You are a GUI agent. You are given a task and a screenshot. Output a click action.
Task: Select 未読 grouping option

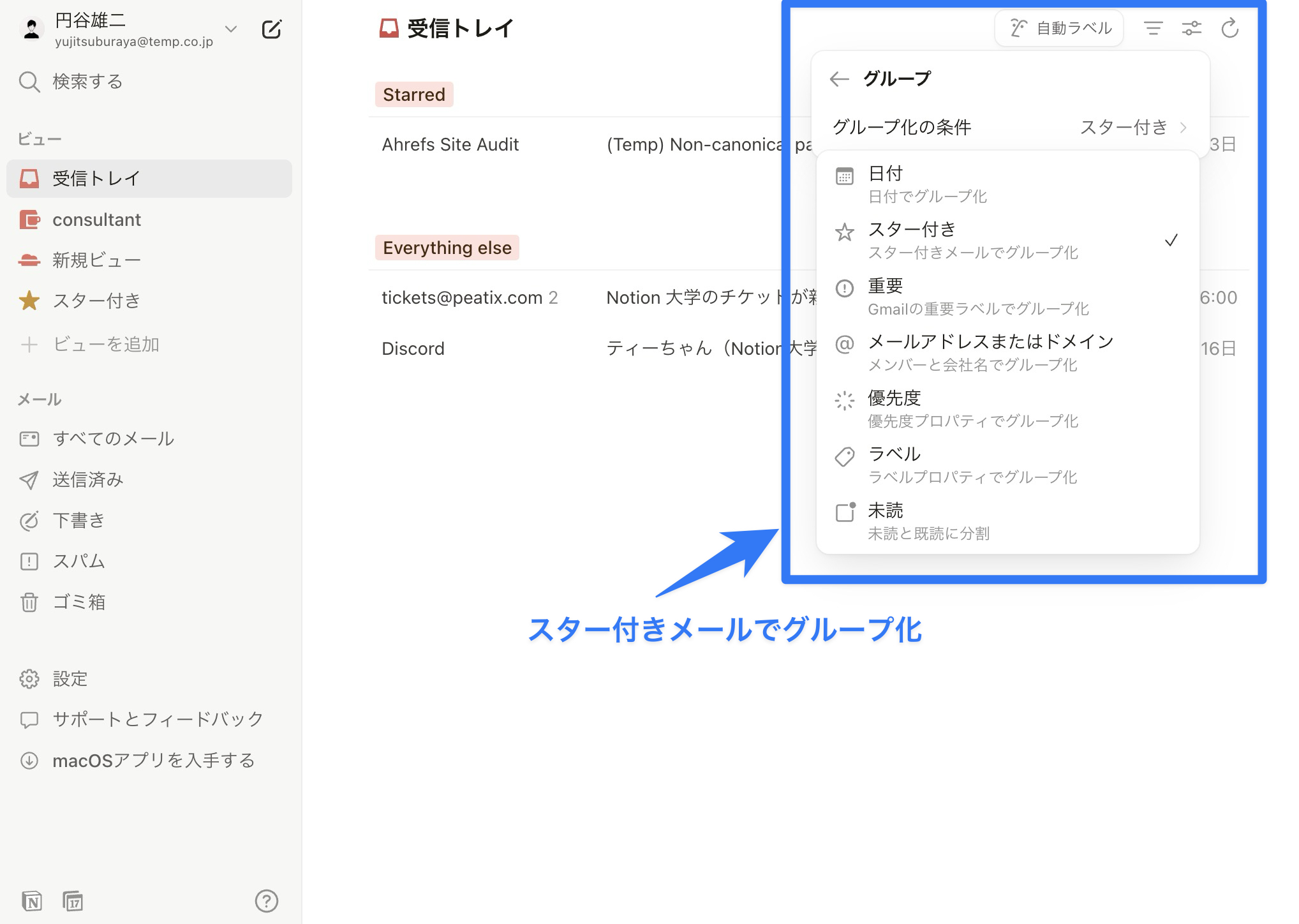[x=1007, y=521]
